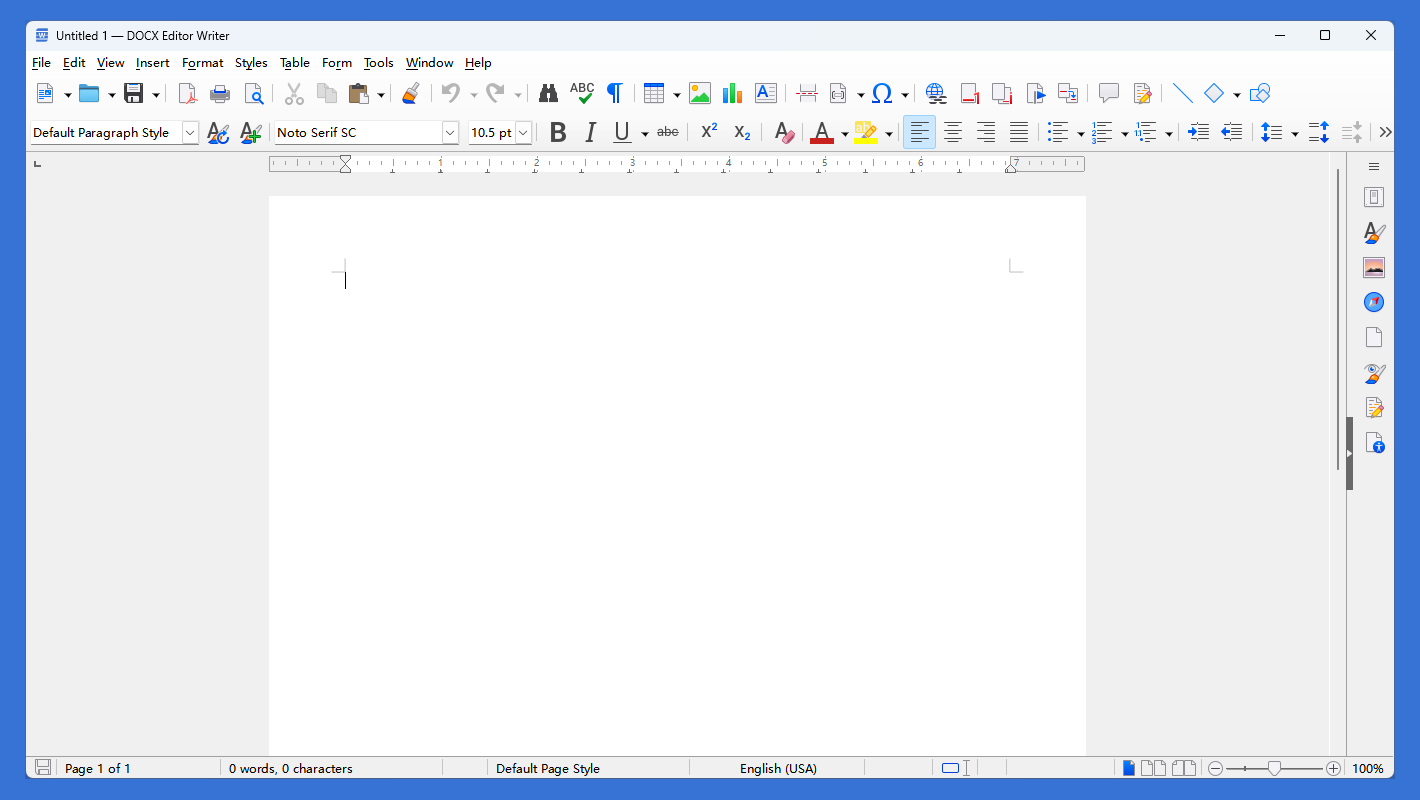The image size is (1420, 800).
Task: Insert a hyperlink with globe icon
Action: tap(936, 94)
